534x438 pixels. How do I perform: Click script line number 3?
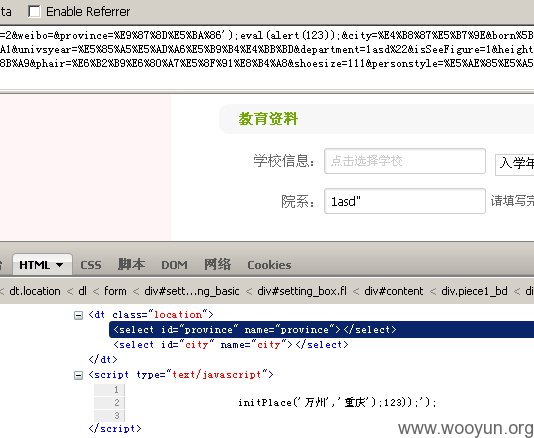tap(116, 416)
